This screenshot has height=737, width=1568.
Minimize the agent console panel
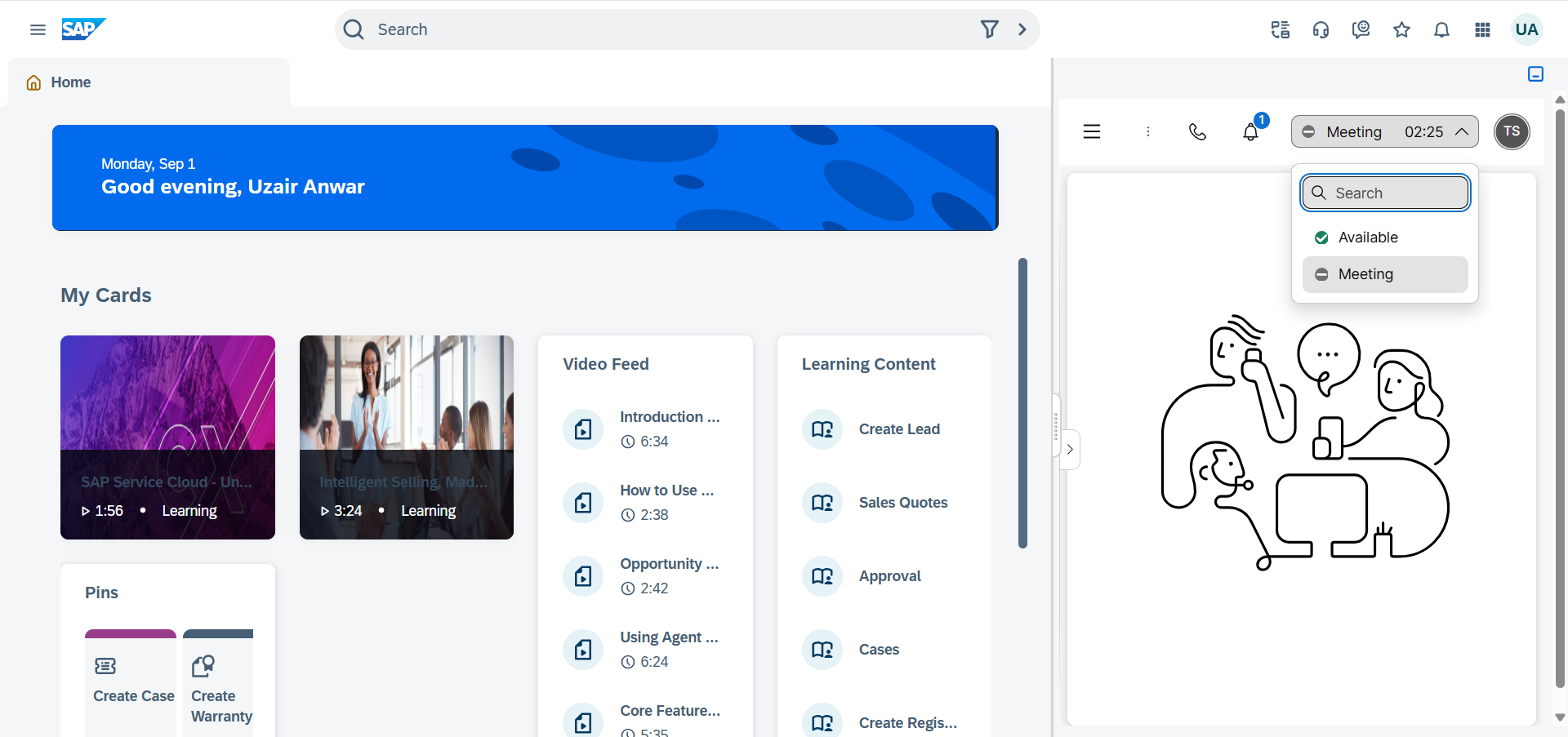click(1535, 74)
